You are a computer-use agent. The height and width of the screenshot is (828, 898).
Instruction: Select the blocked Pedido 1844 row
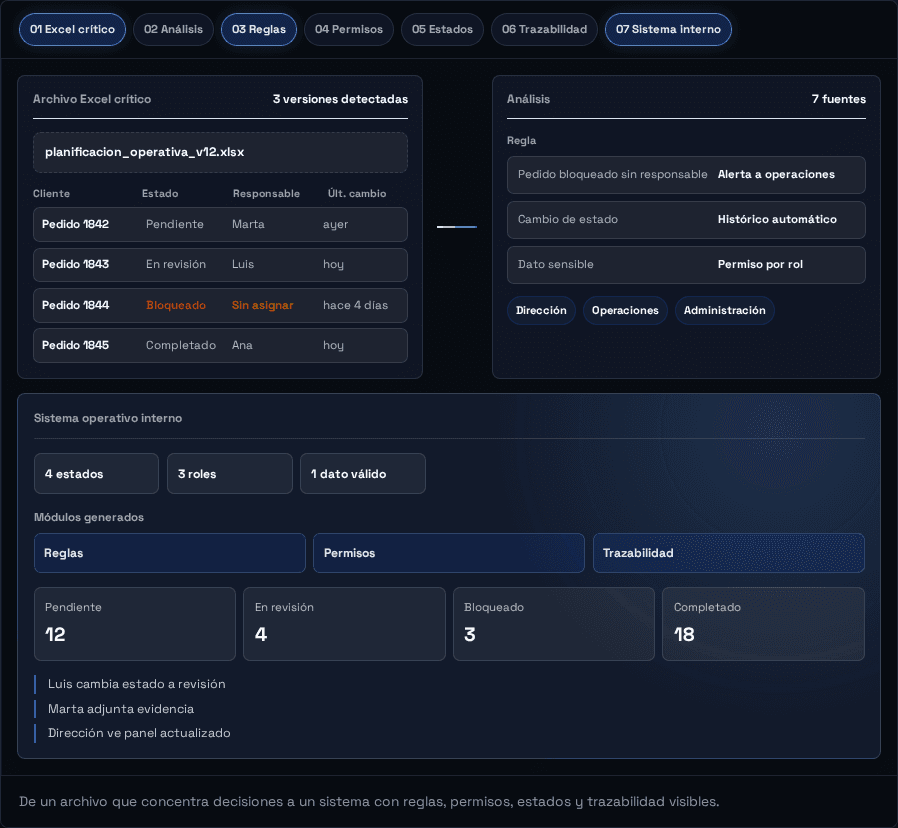tap(220, 305)
